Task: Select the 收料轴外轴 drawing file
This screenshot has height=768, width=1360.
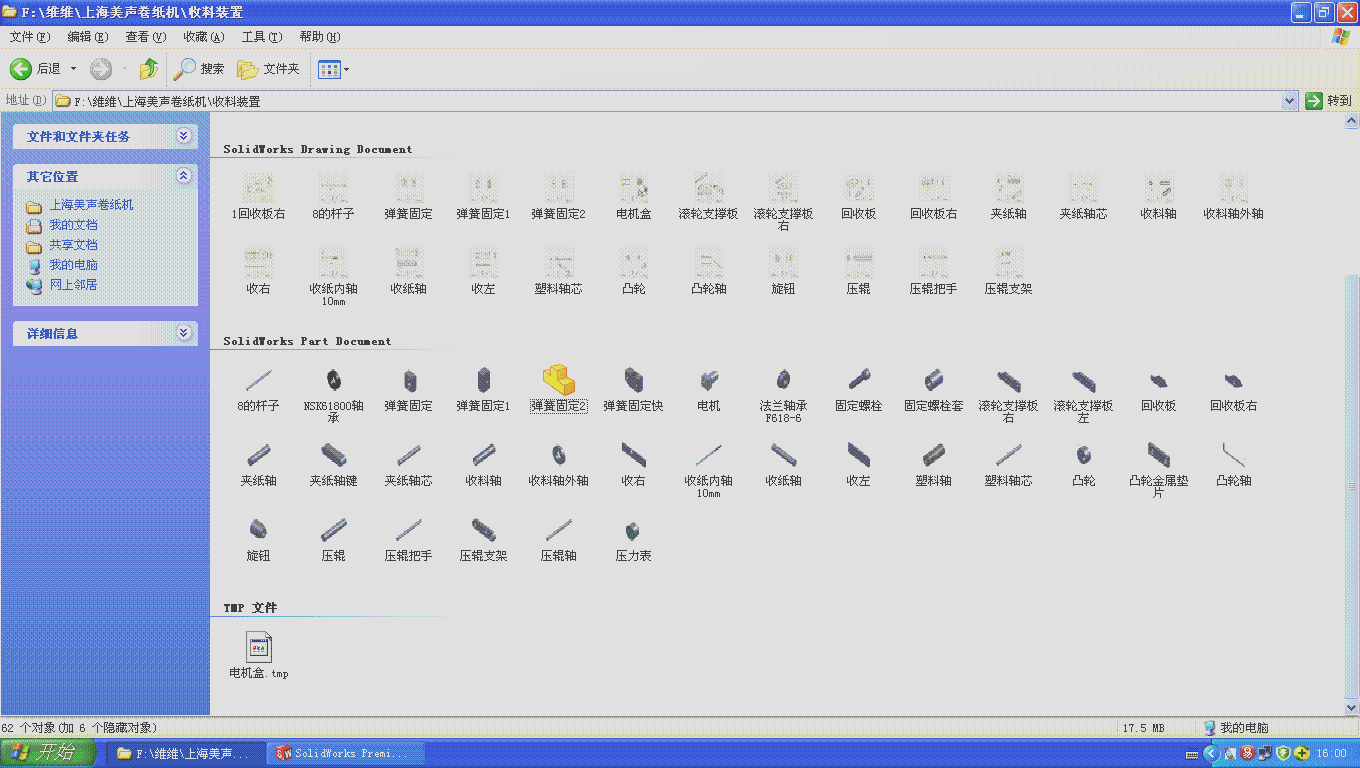Action: (x=1233, y=197)
